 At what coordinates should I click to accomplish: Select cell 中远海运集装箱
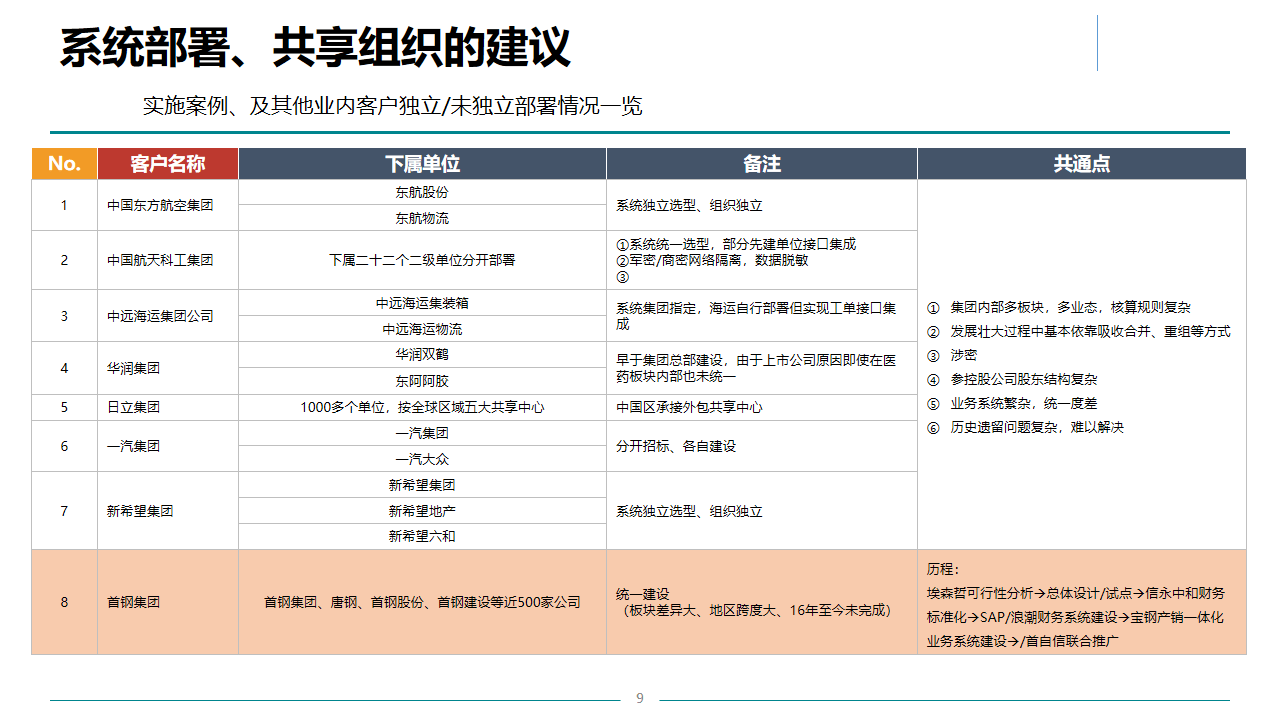(x=422, y=303)
